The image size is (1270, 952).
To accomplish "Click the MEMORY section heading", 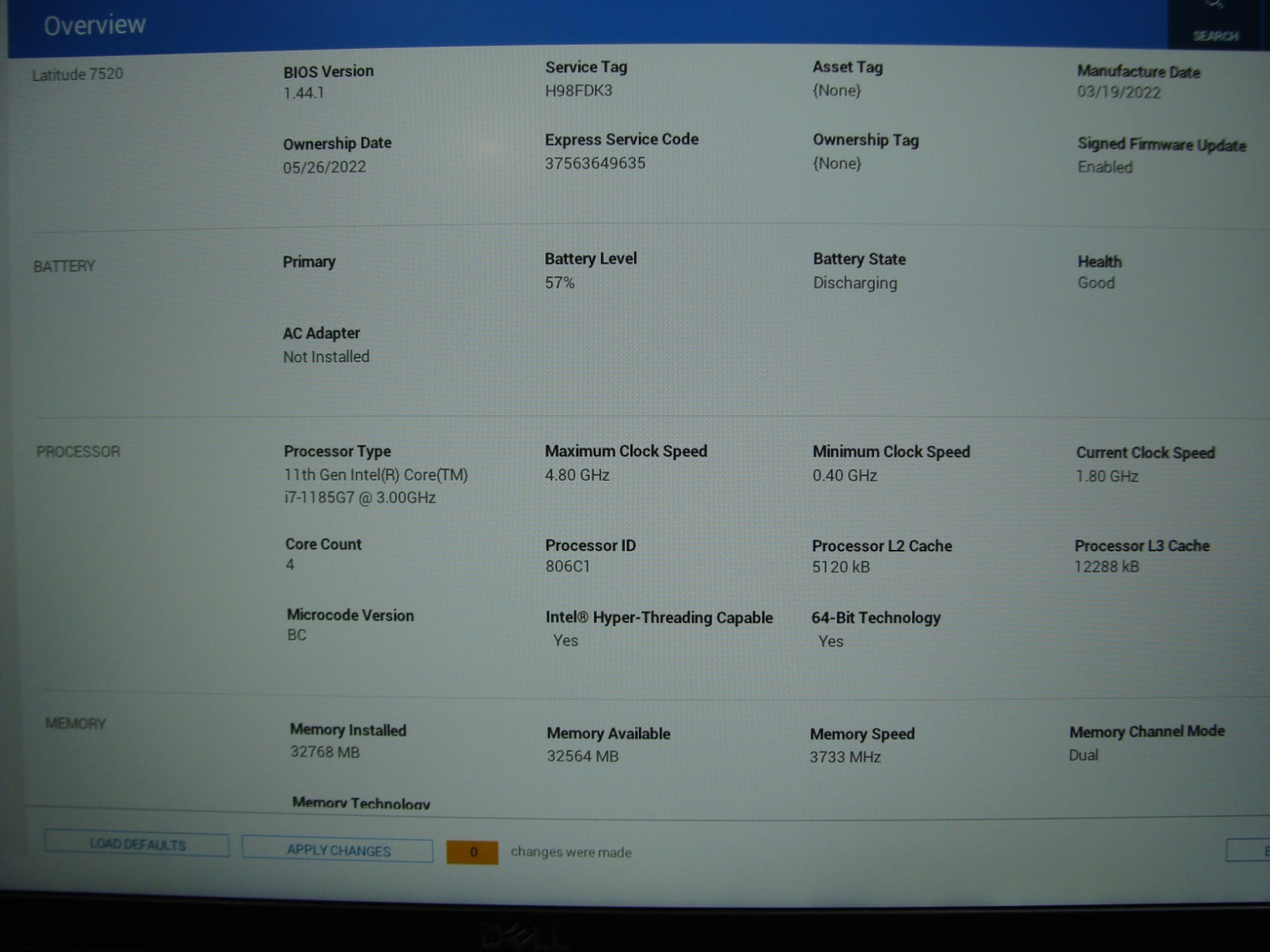I will coord(75,724).
